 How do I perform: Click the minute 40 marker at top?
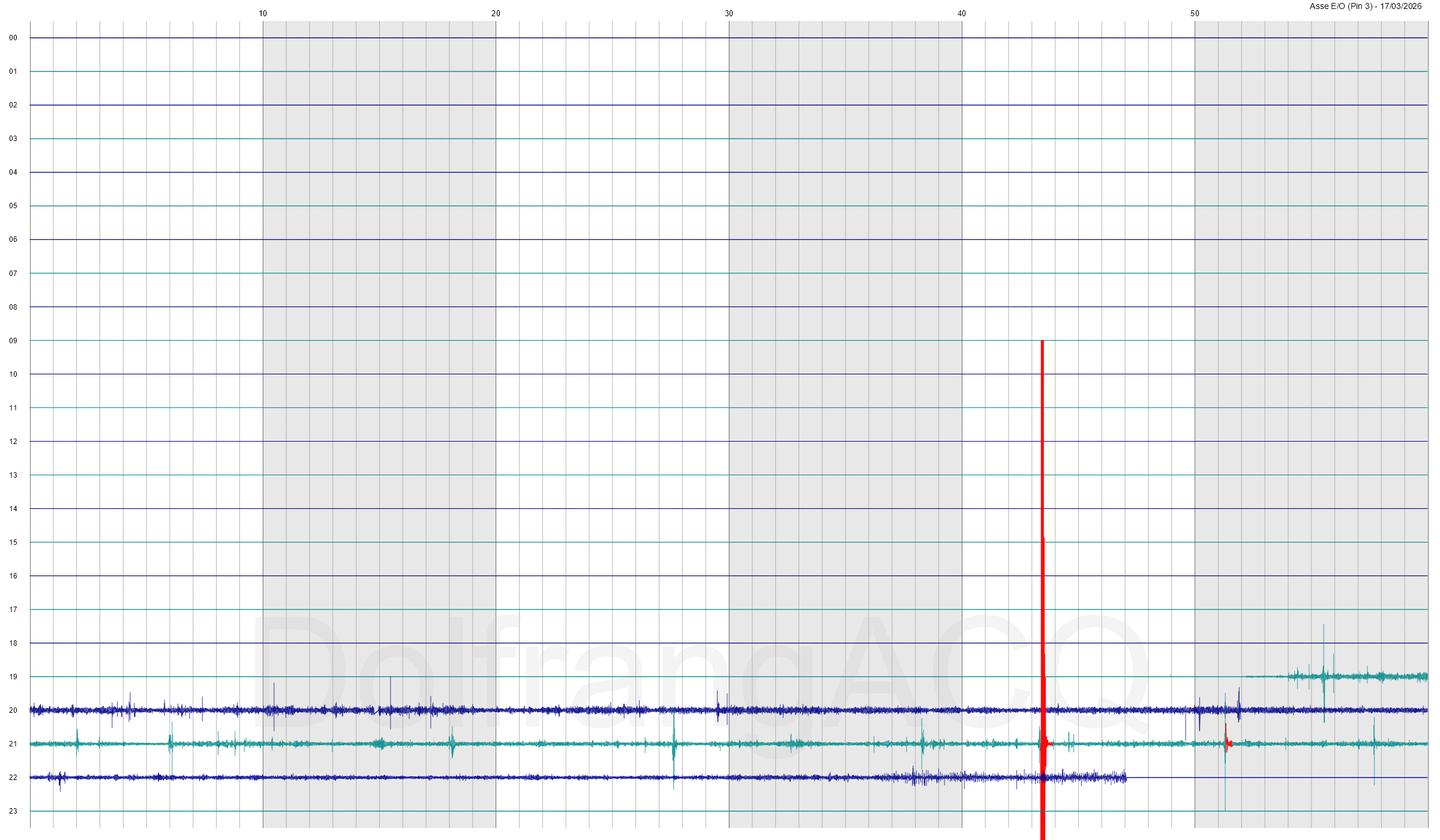tap(962, 13)
